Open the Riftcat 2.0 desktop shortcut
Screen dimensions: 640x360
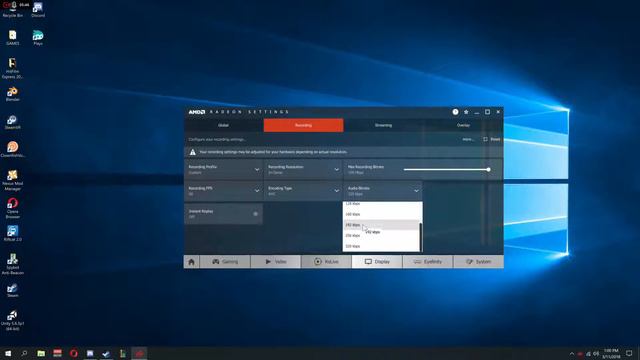[13, 234]
